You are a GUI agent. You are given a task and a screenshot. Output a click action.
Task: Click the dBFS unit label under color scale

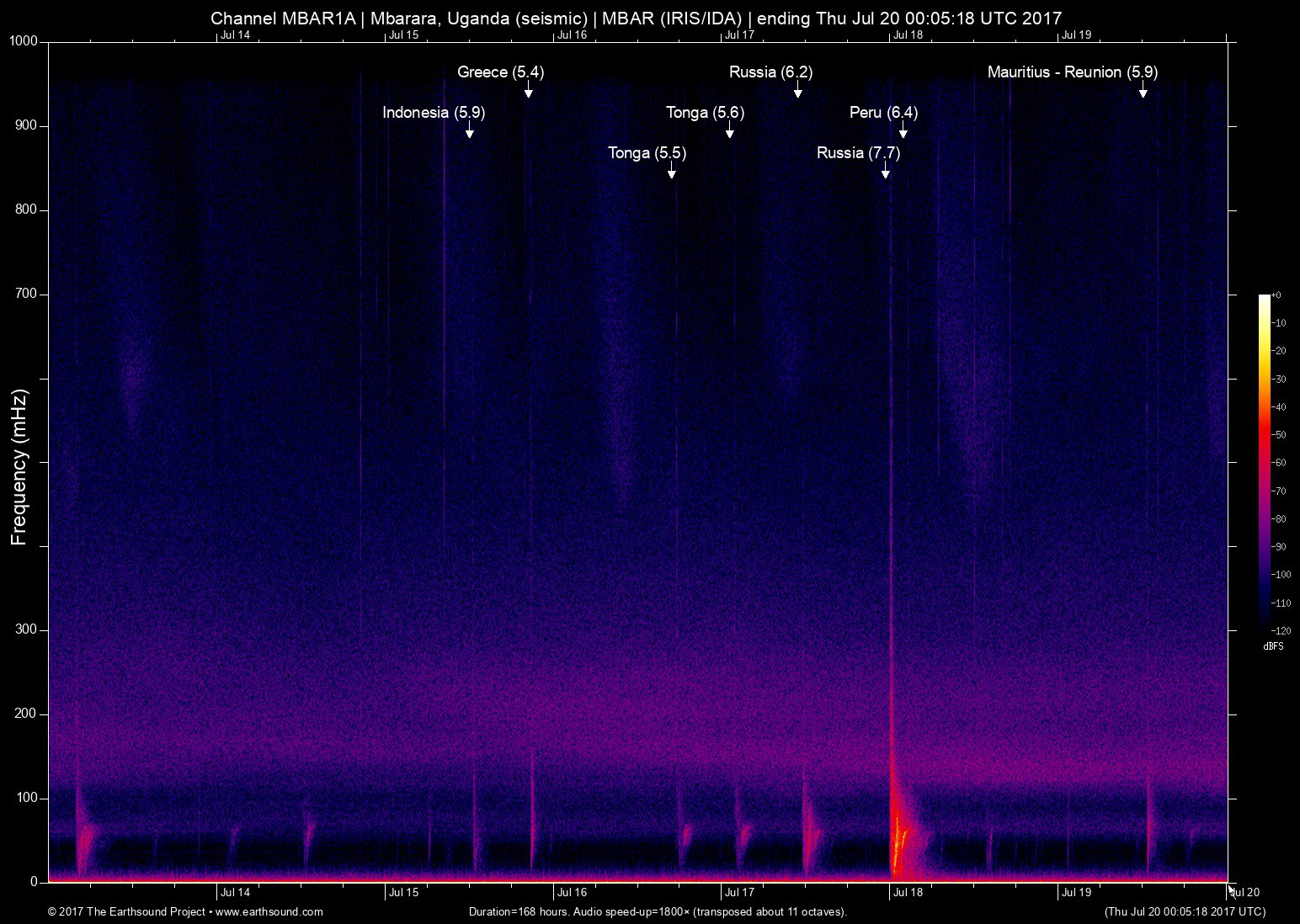pos(1273,646)
